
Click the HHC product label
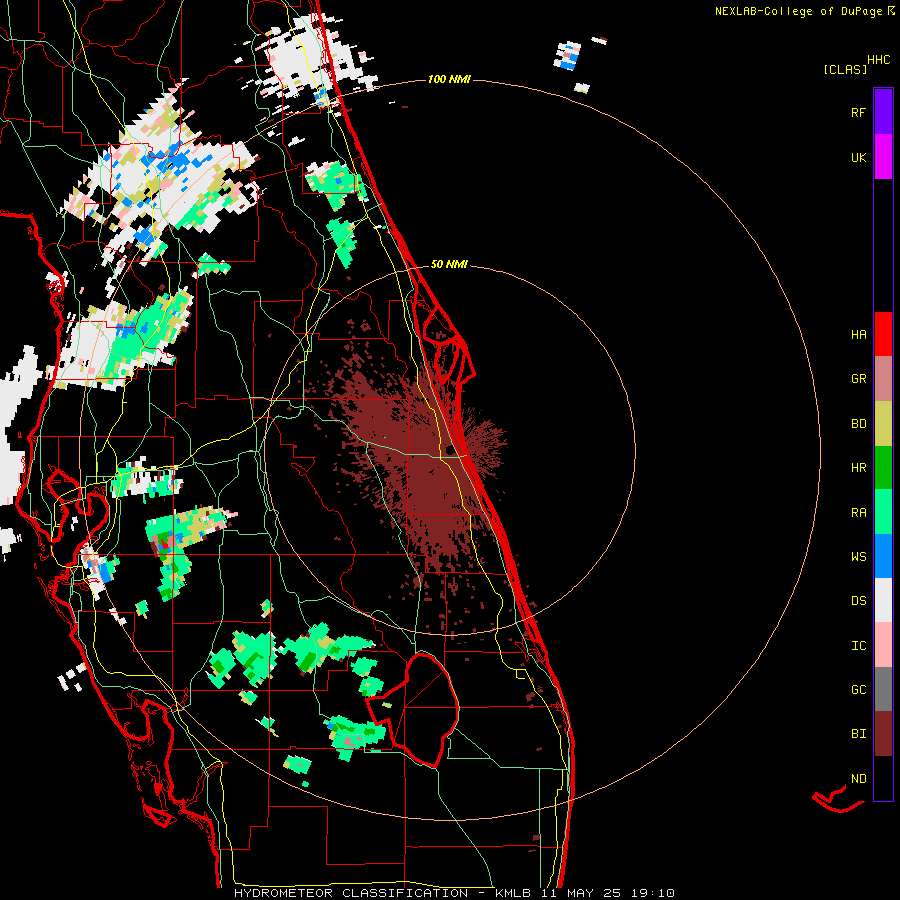[879, 60]
